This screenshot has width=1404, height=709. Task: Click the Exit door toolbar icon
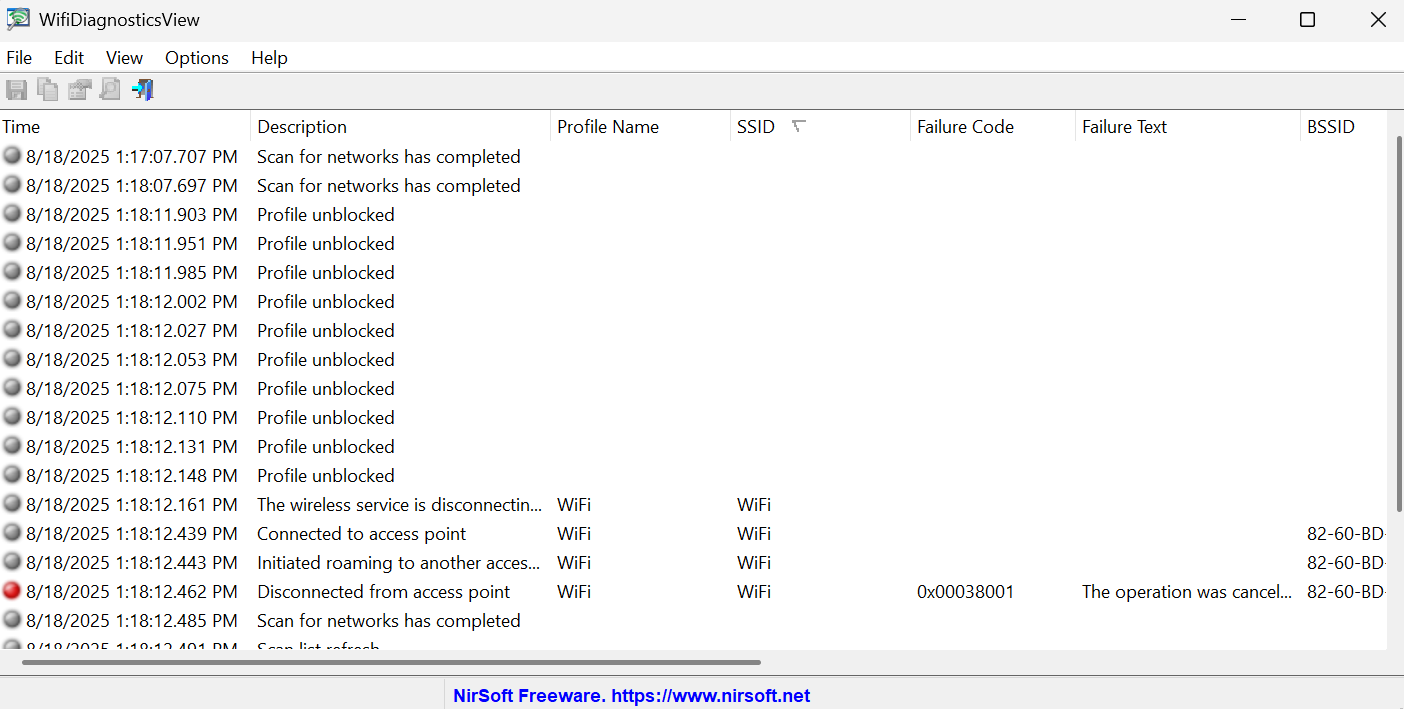[x=142, y=90]
